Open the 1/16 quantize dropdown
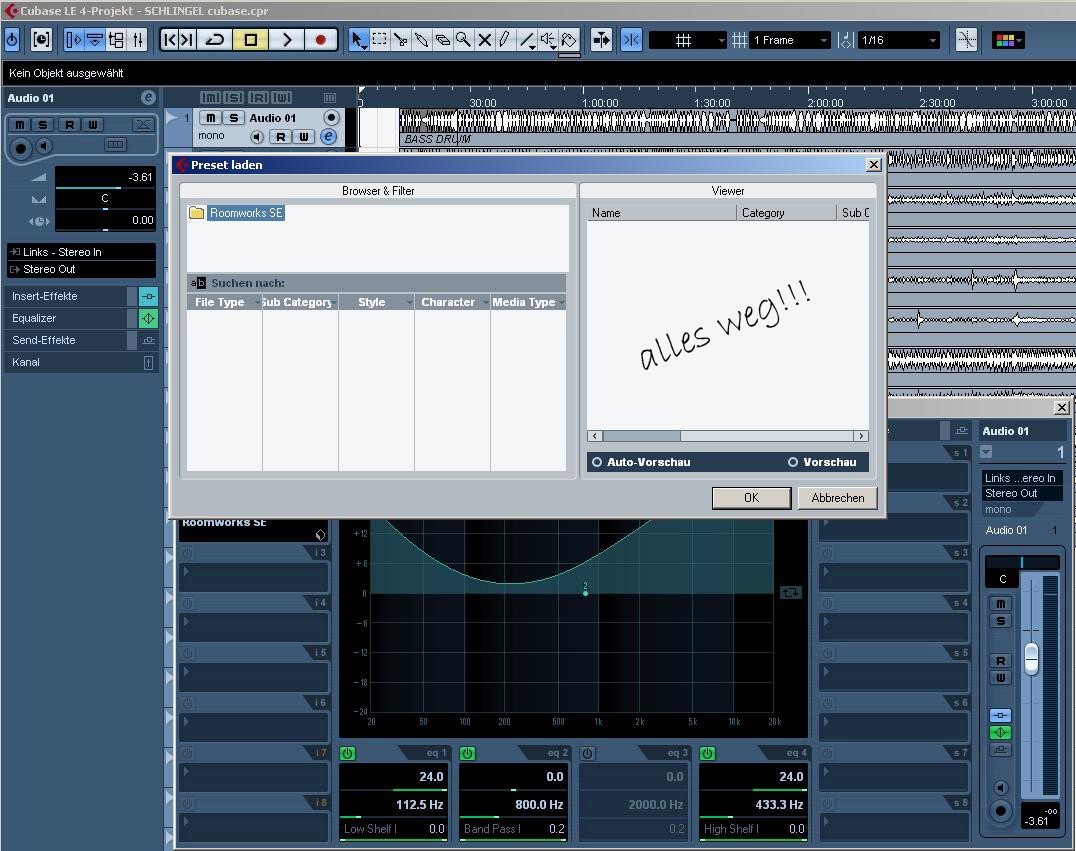The height and width of the screenshot is (851, 1076). 899,40
